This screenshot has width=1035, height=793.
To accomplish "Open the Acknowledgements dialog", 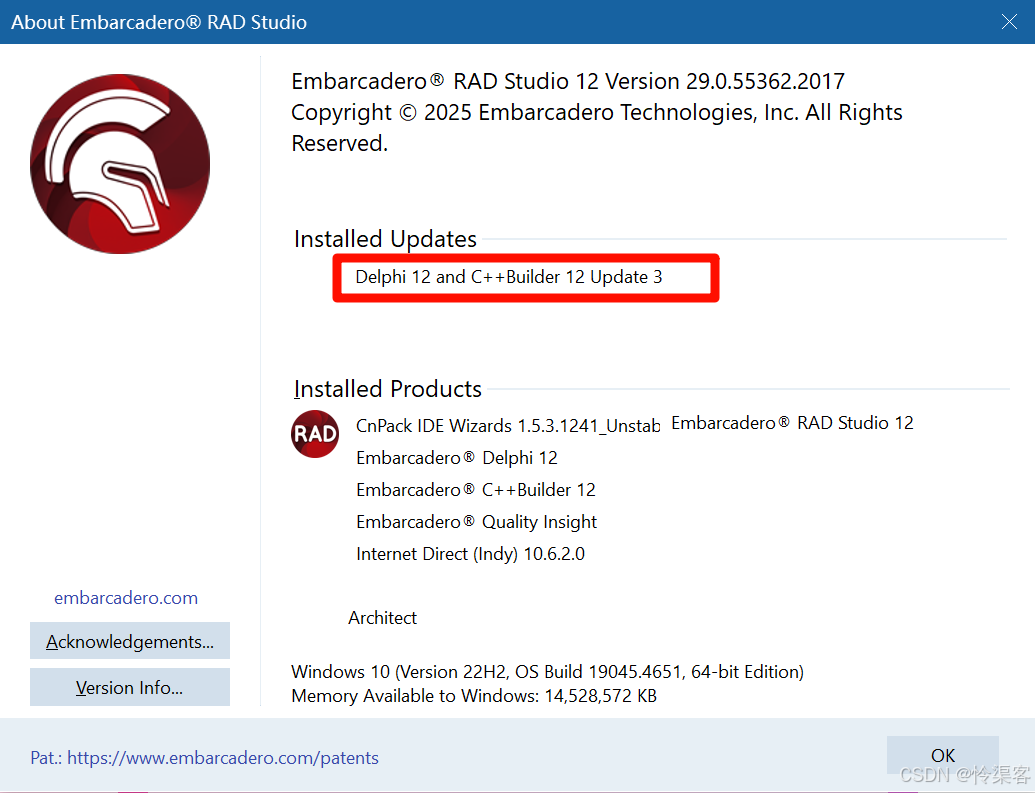I will point(129,641).
